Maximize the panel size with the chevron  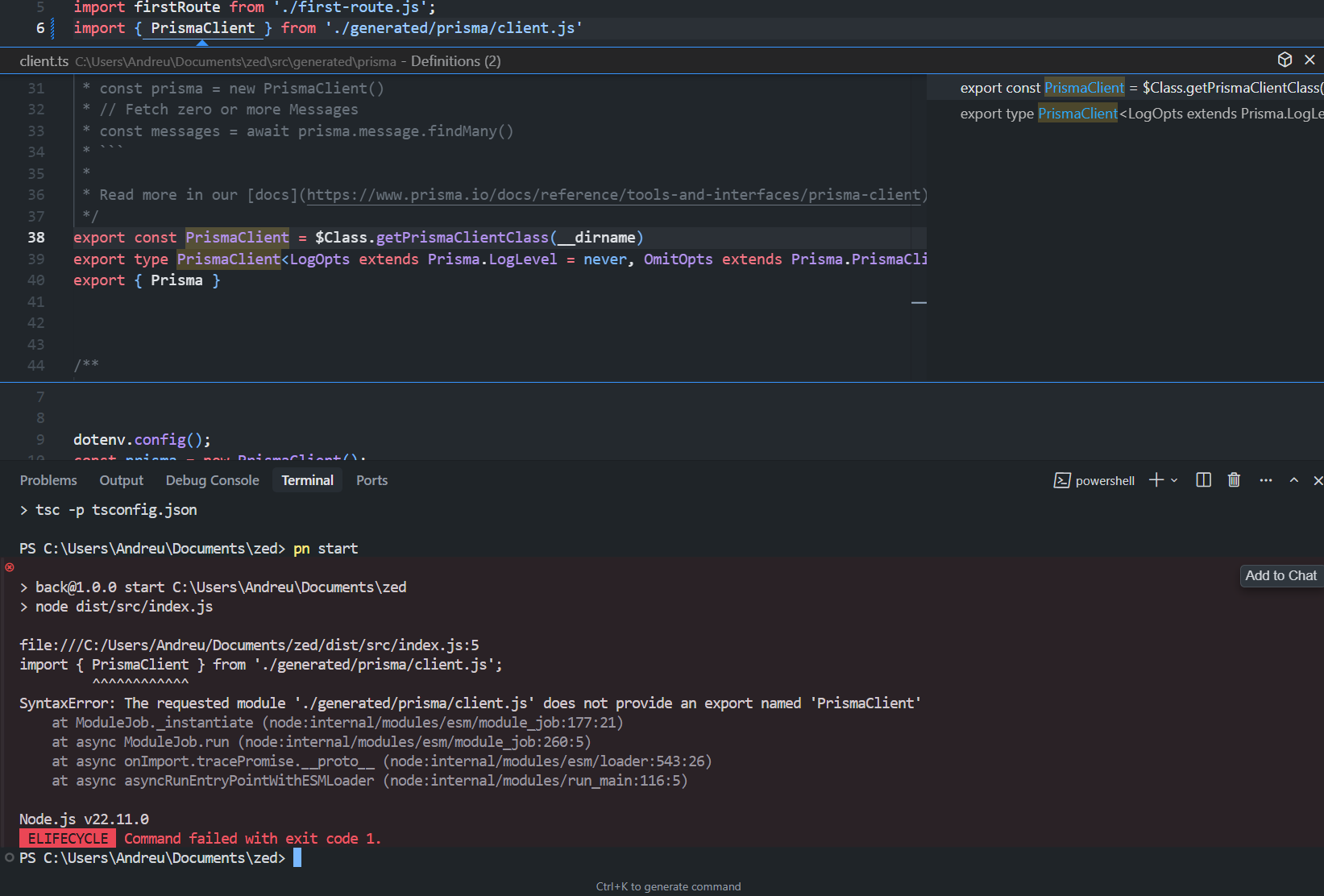pos(1294,480)
